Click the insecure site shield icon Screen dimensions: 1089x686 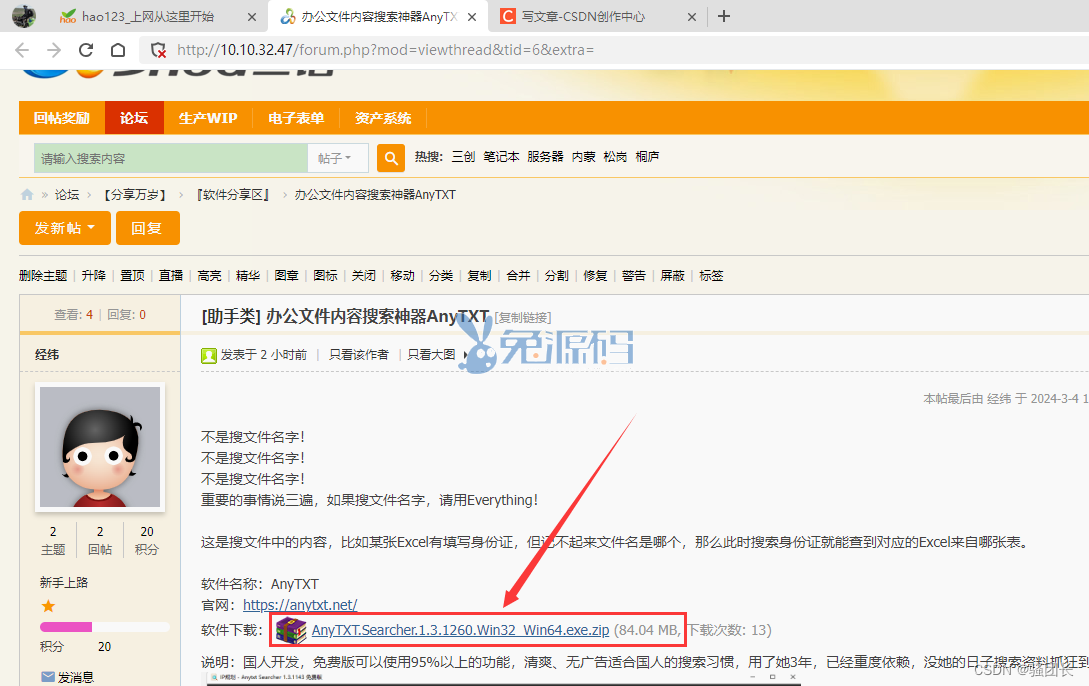(x=159, y=50)
